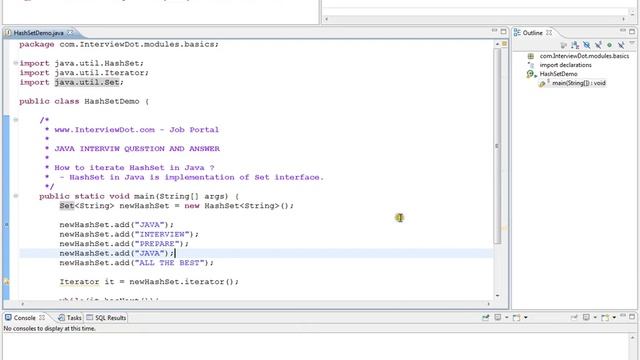Click the line import java.util.Iterator

coord(84,72)
